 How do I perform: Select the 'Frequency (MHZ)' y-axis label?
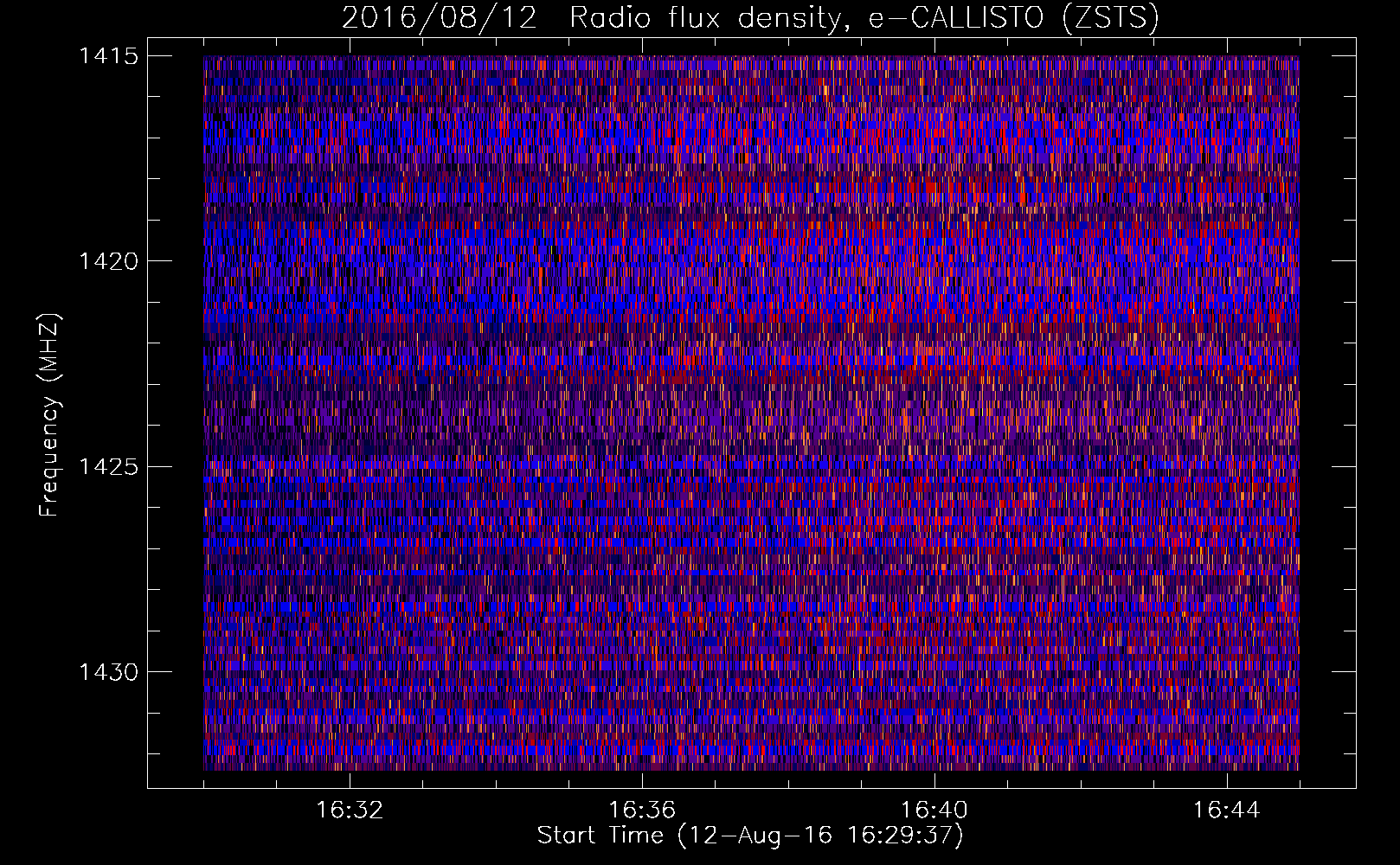coord(50,414)
